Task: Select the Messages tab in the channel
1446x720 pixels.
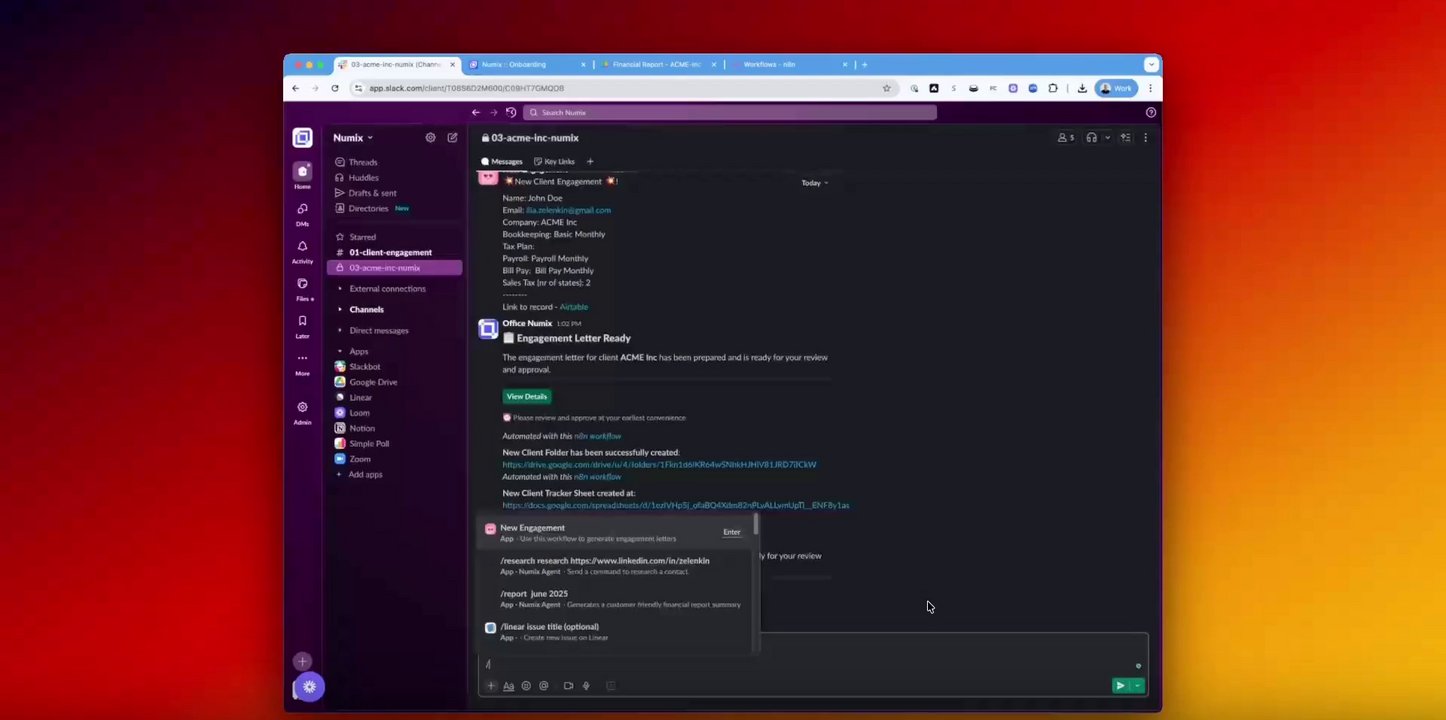Action: pos(502,161)
